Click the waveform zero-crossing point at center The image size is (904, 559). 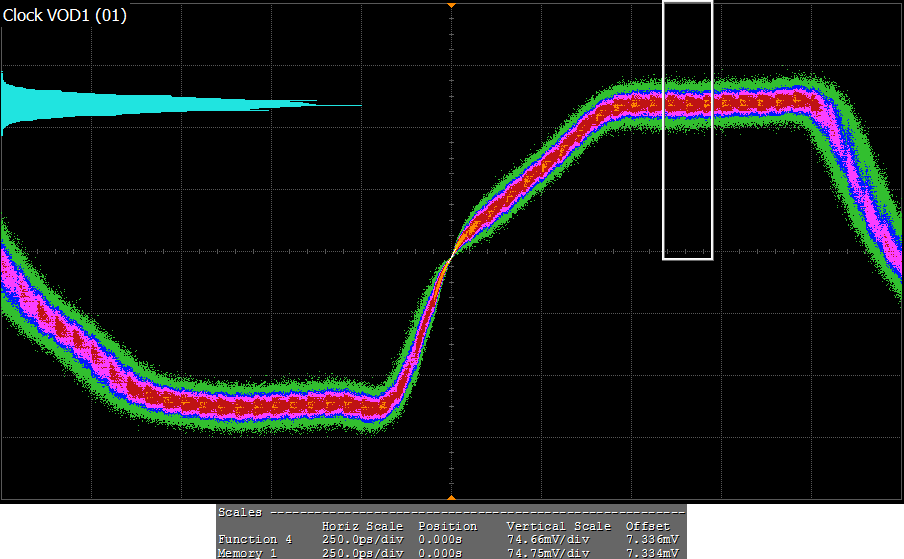click(x=452, y=254)
